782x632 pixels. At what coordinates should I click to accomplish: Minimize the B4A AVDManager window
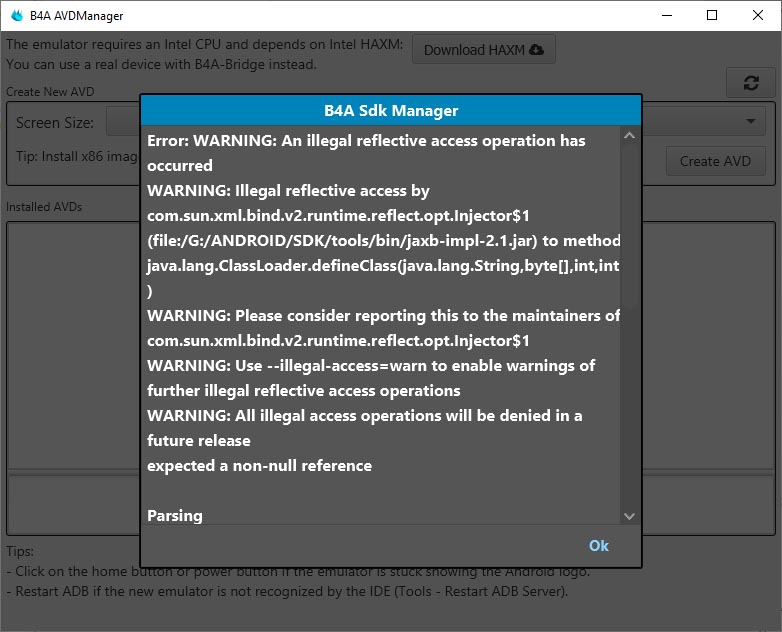pos(667,15)
